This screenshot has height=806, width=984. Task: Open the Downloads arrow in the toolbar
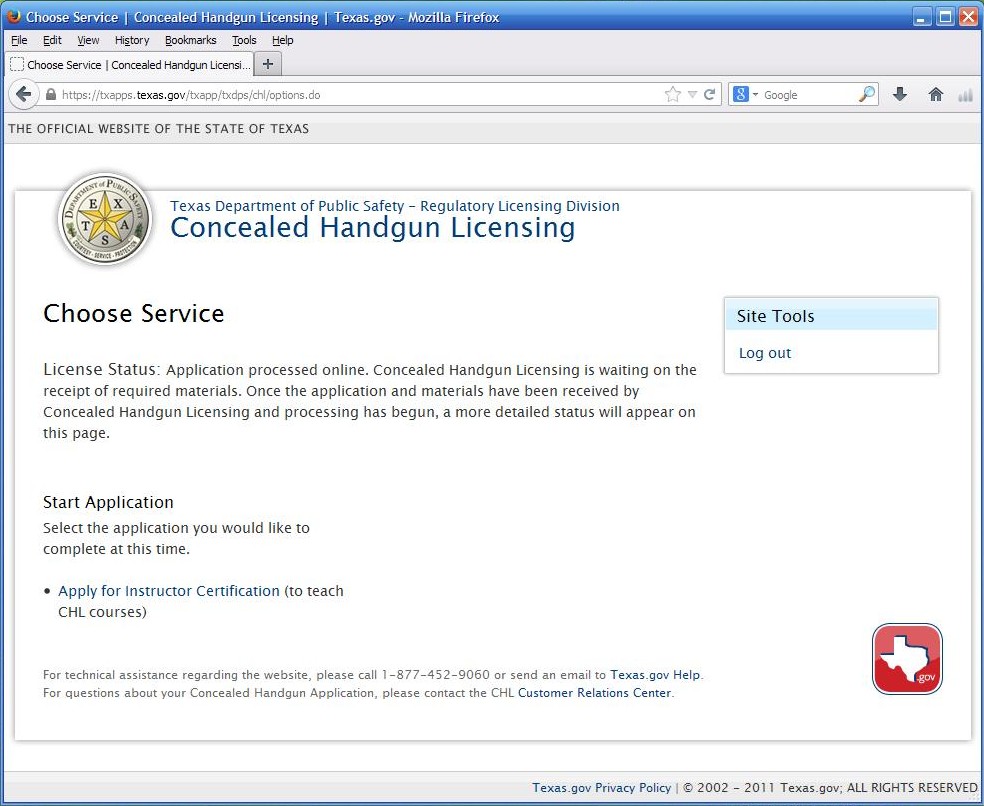pyautogui.click(x=899, y=94)
